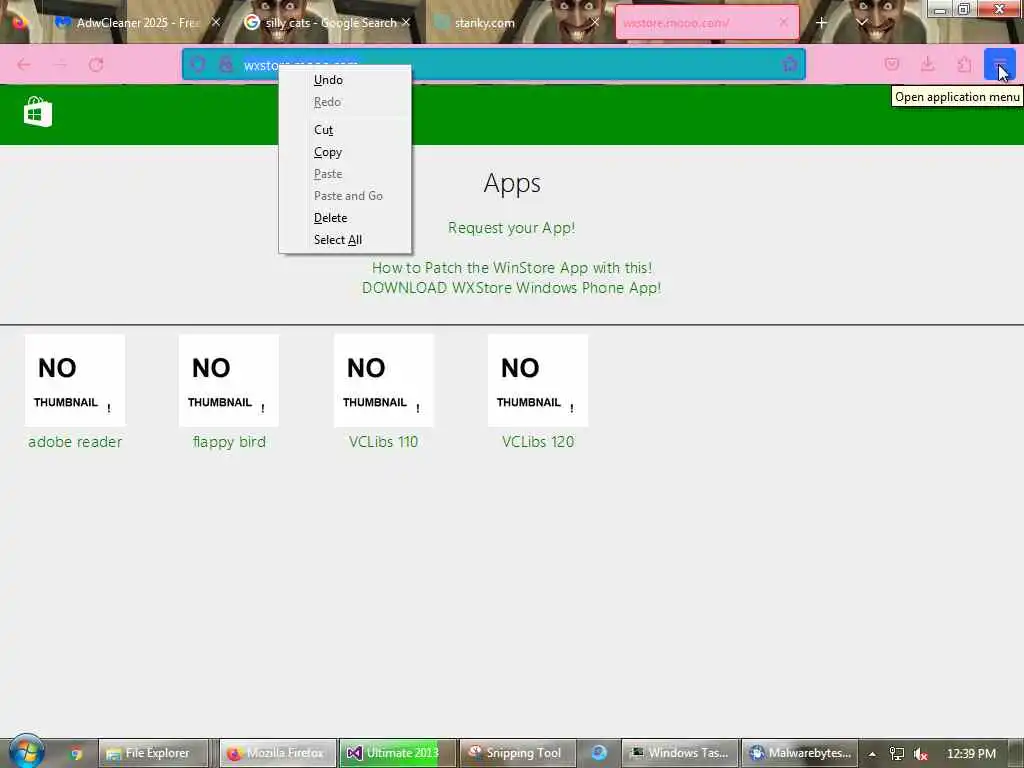Open the VCLibs 120 app link
The height and width of the screenshot is (768, 1024).
click(x=537, y=442)
